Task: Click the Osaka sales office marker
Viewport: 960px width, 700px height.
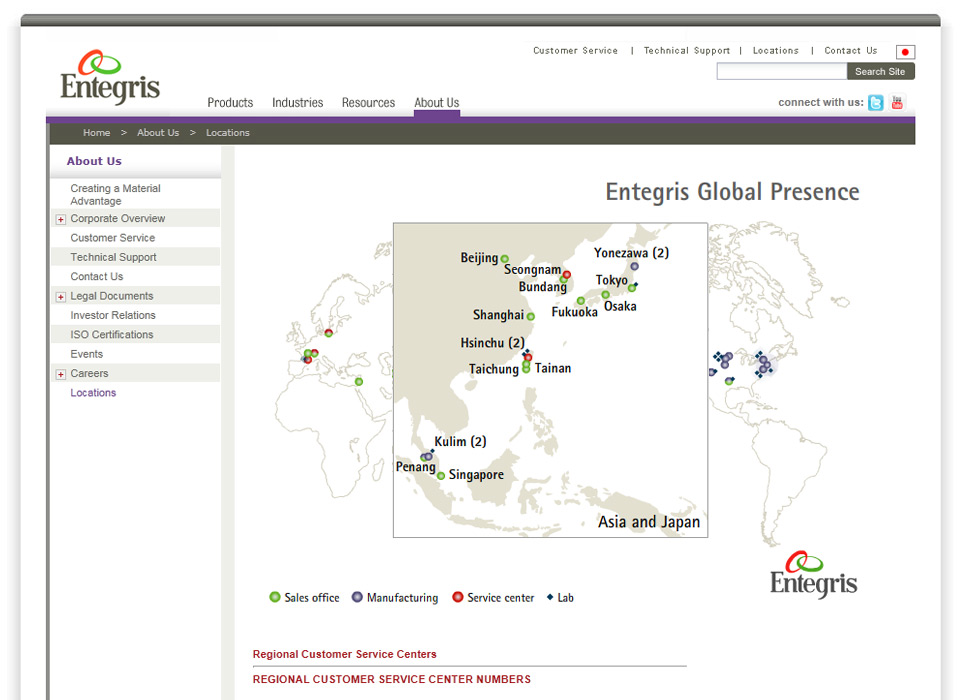Action: (605, 295)
